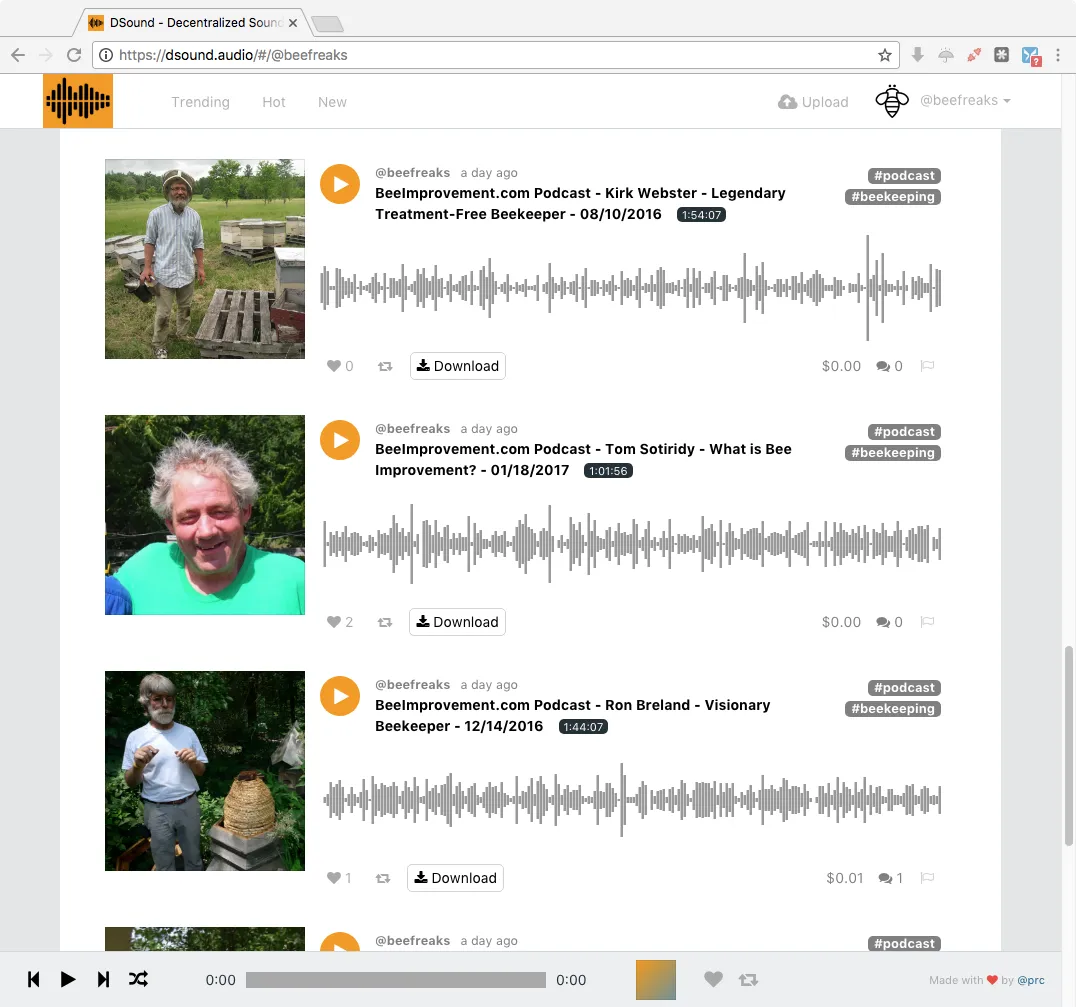The height and width of the screenshot is (1007, 1076).
Task: Skip to next track in player bar
Action: click(103, 979)
